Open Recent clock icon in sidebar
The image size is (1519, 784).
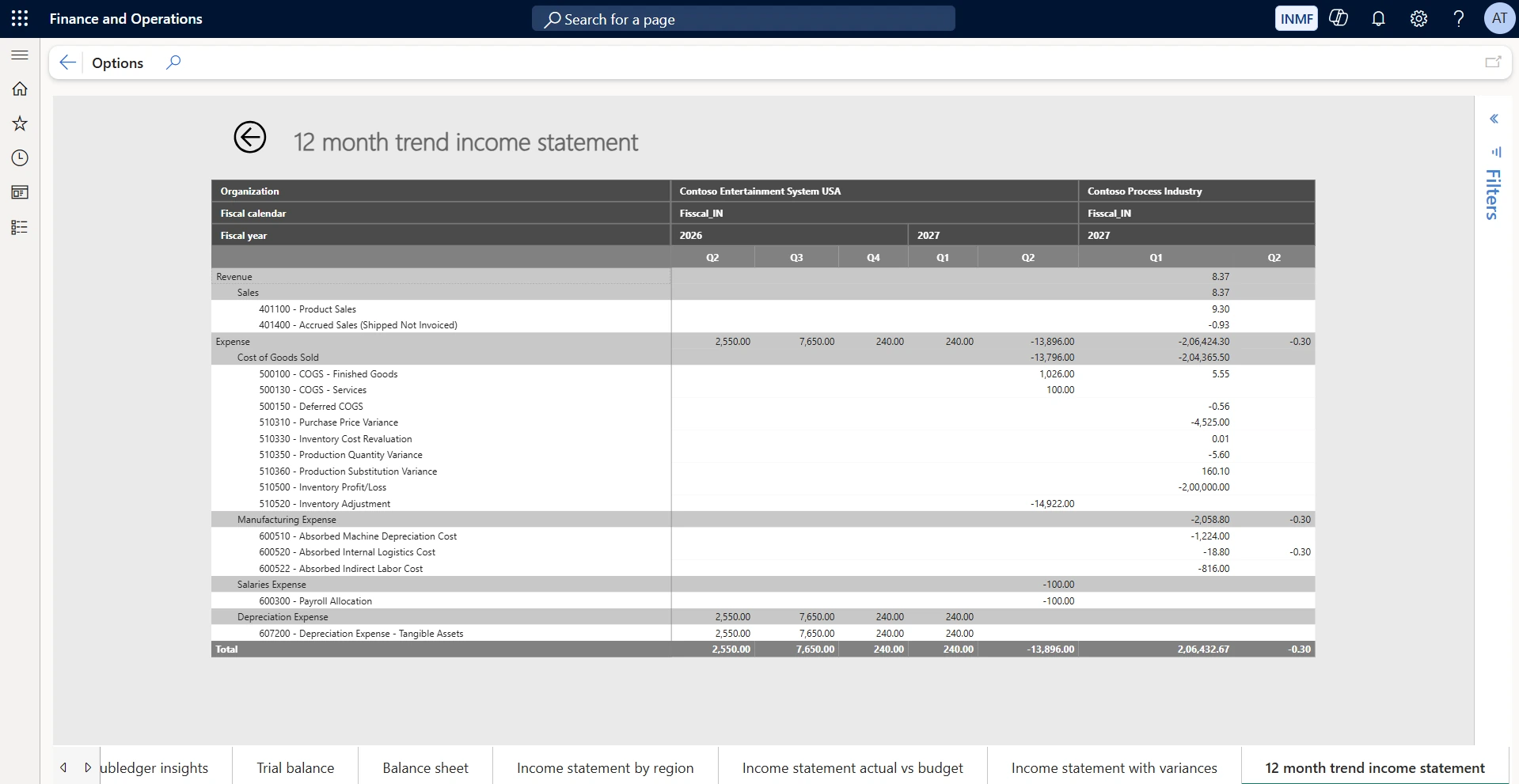[x=20, y=158]
